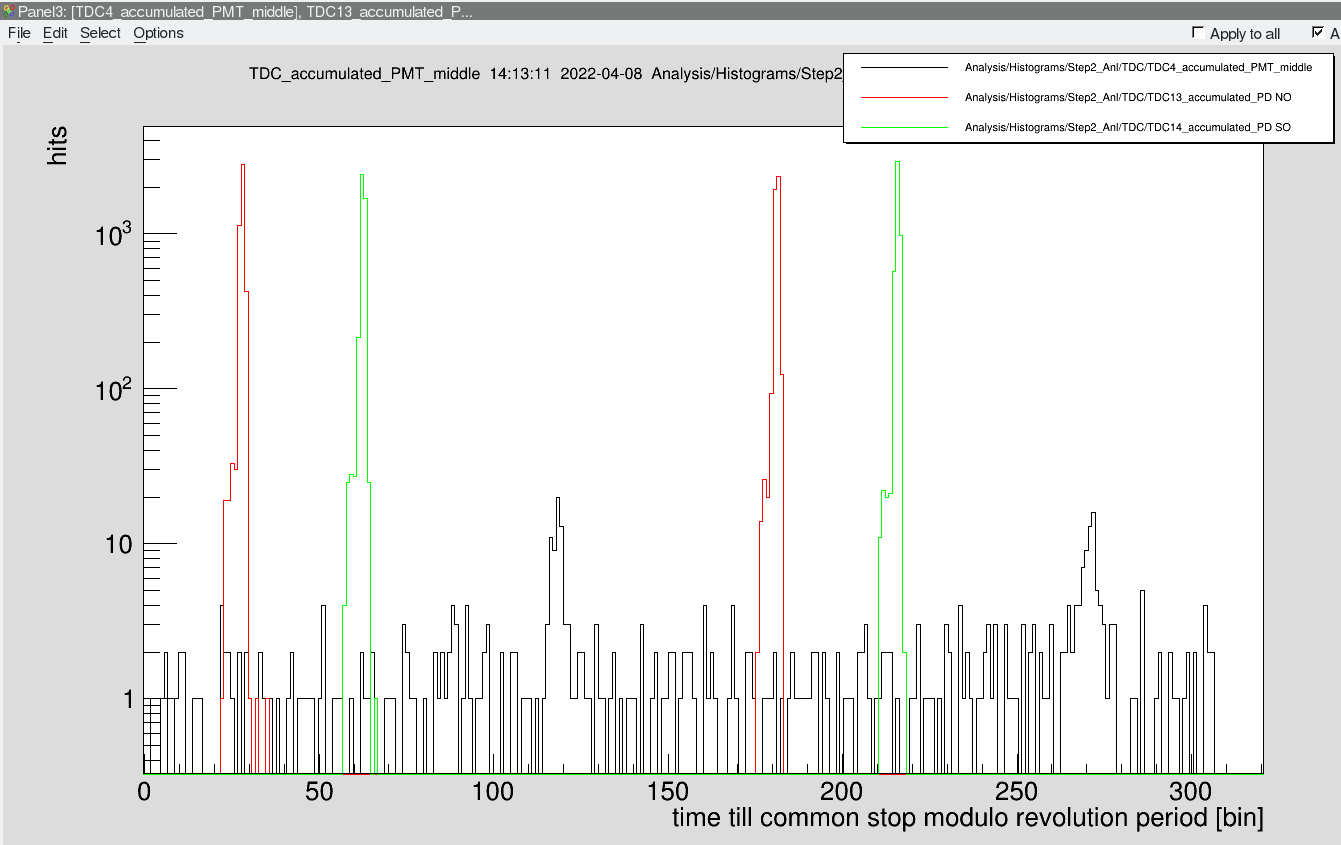Click the Panel3 window icon in title bar
This screenshot has width=1341, height=845.
pos(9,11)
